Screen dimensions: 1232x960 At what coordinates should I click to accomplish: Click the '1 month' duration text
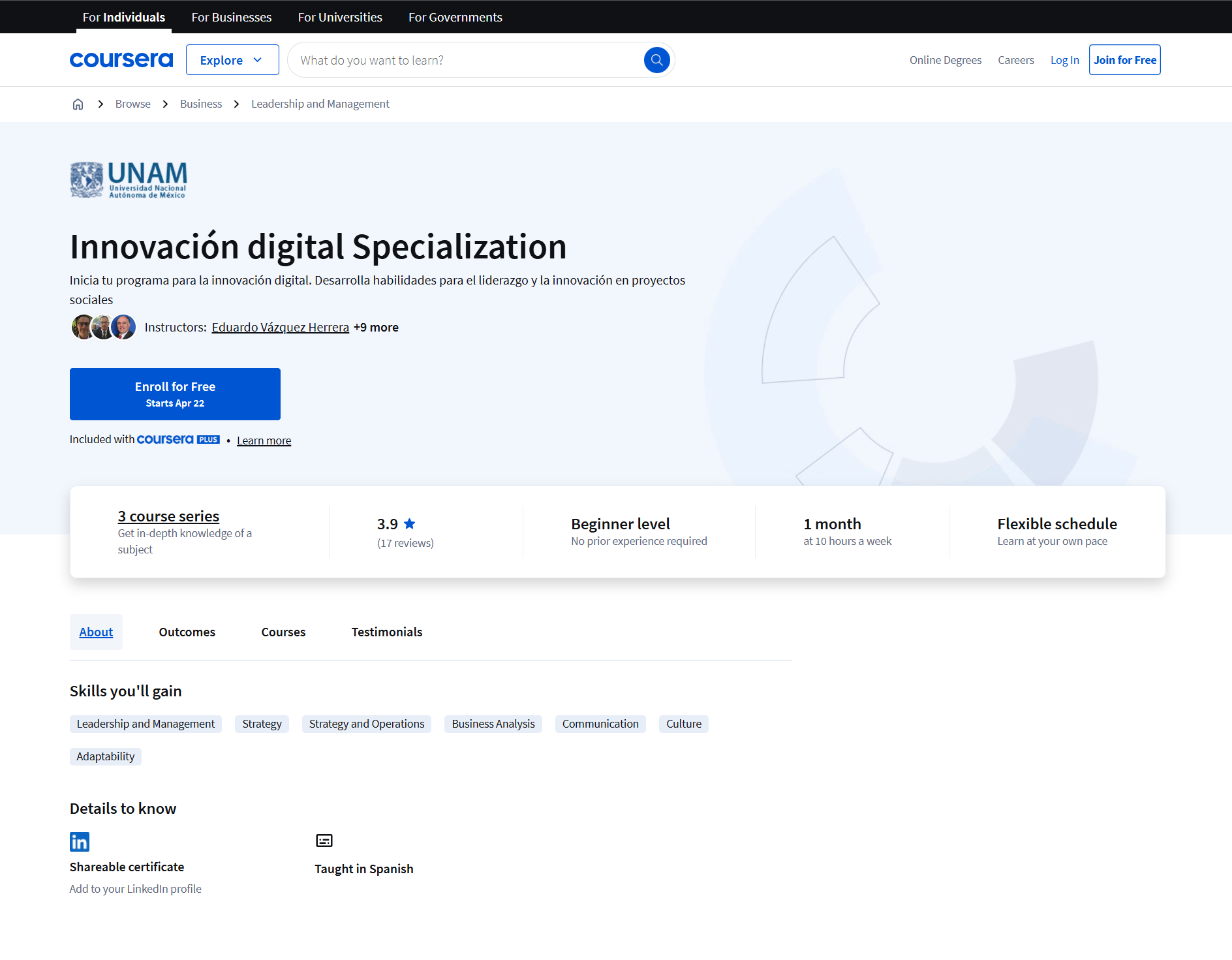click(x=832, y=524)
